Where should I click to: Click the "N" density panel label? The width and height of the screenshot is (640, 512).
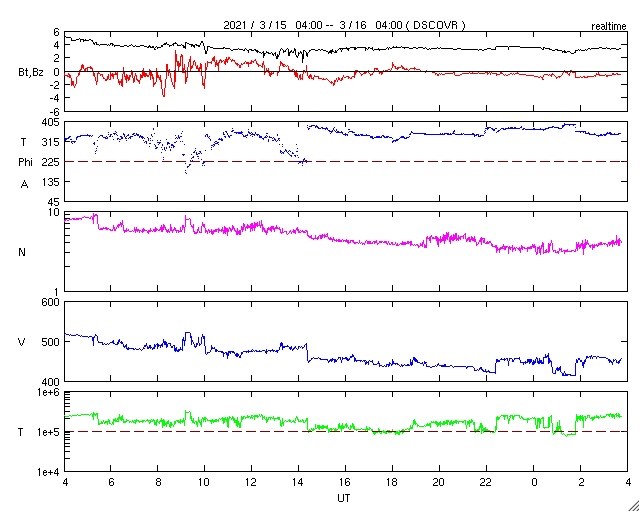tap(22, 252)
